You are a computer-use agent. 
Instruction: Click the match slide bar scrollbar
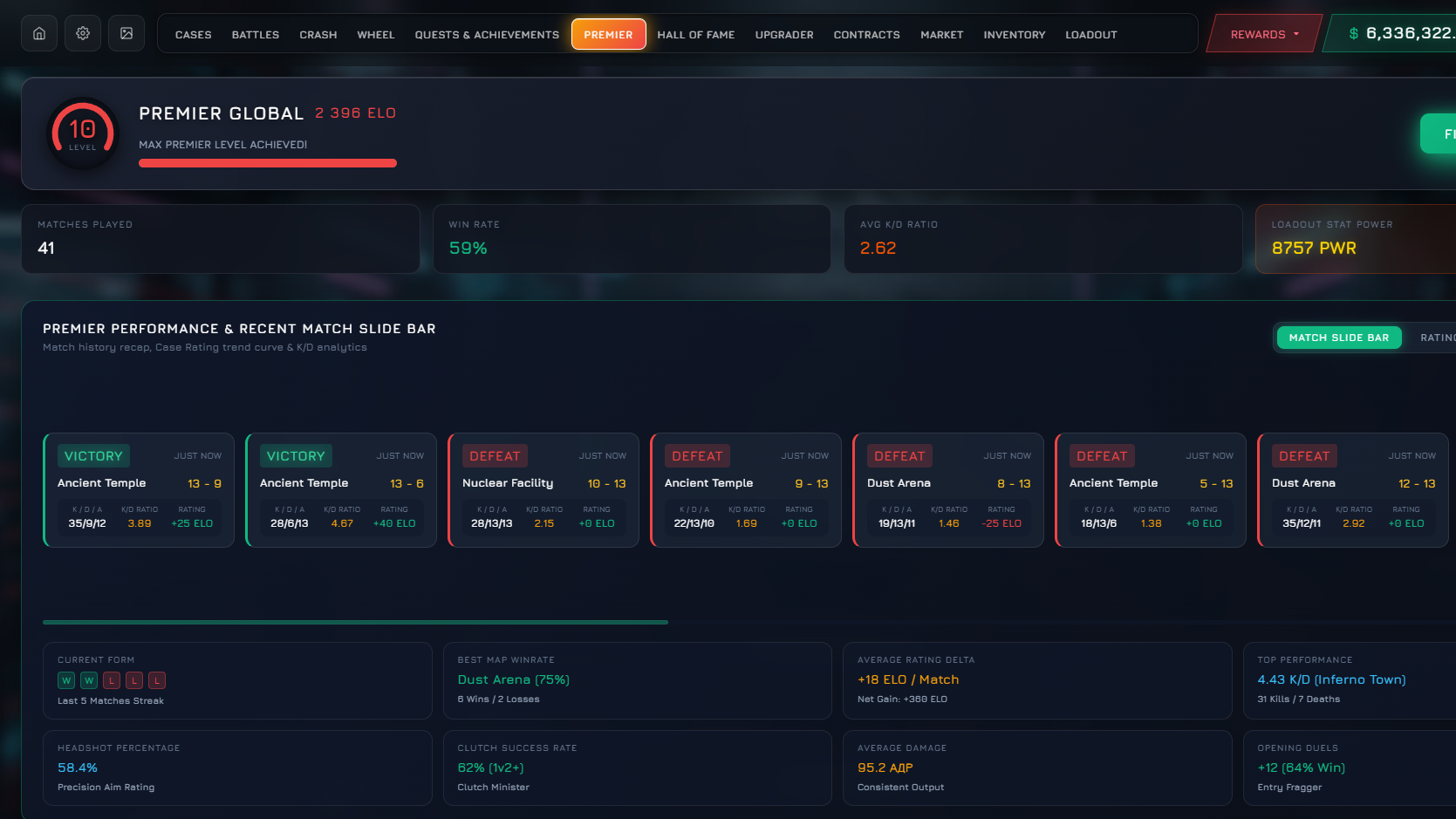[x=355, y=622]
